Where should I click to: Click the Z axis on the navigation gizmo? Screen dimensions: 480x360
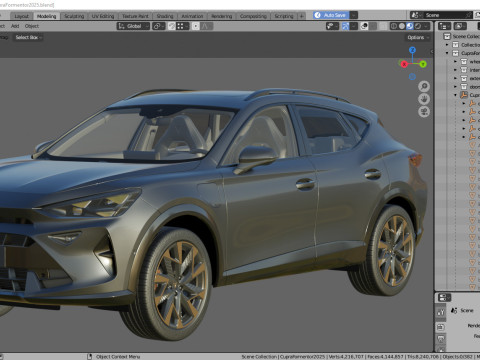tap(412, 50)
